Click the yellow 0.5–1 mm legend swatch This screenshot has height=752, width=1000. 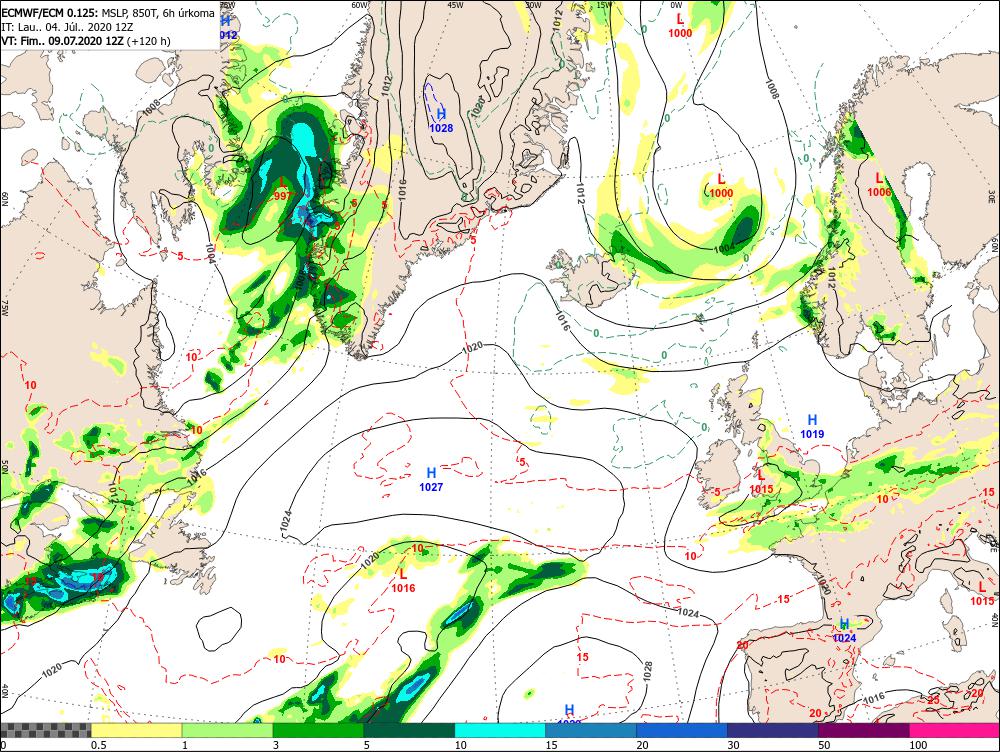[136, 730]
